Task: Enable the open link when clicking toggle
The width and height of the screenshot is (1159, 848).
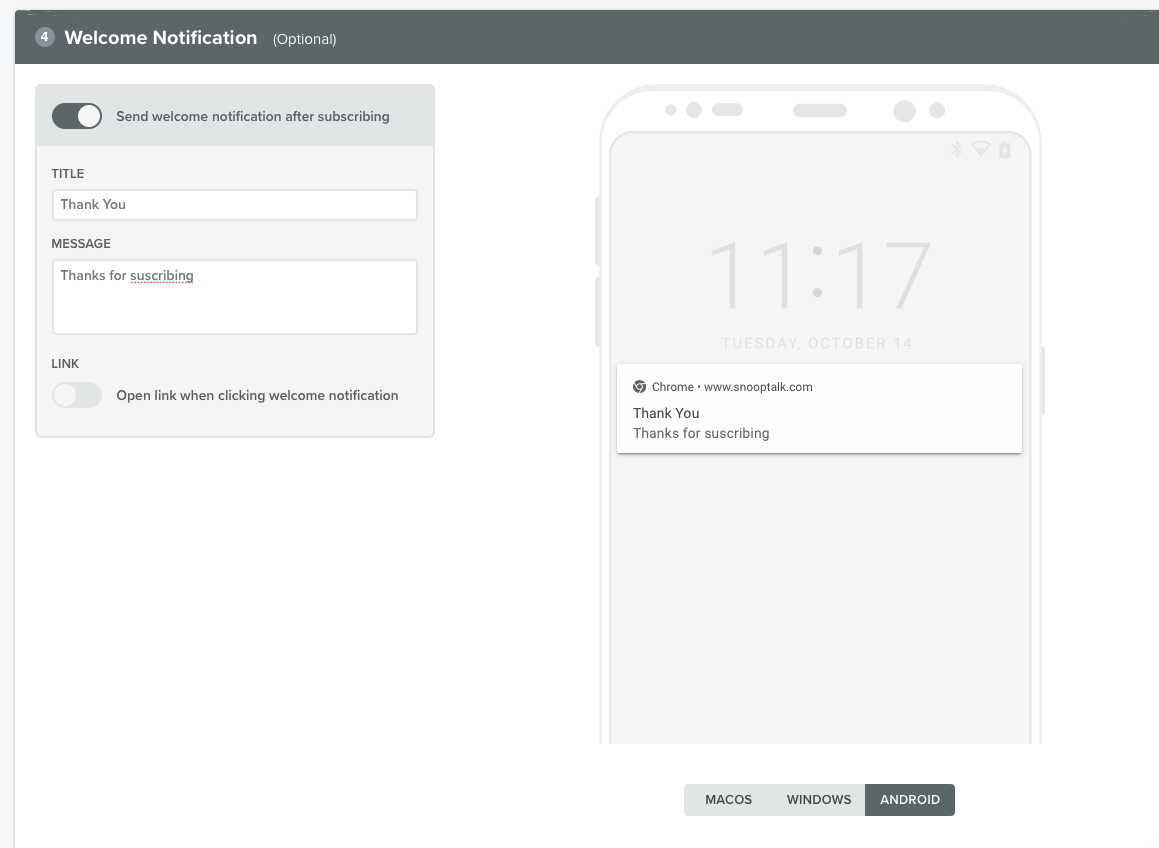Action: tap(77, 395)
